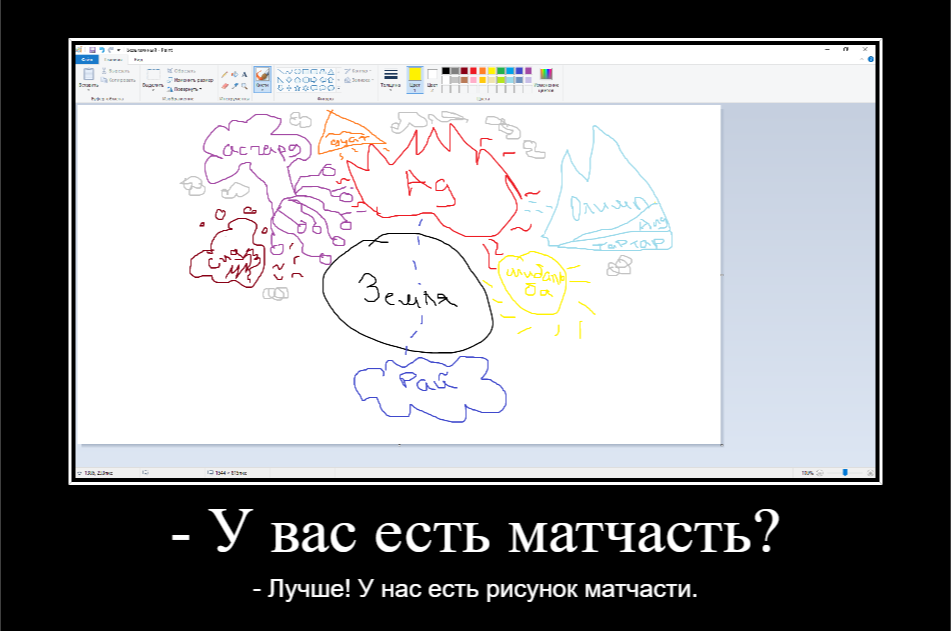This screenshot has height=631, width=951.
Task: Click the zoom in plus button
Action: coord(870,473)
